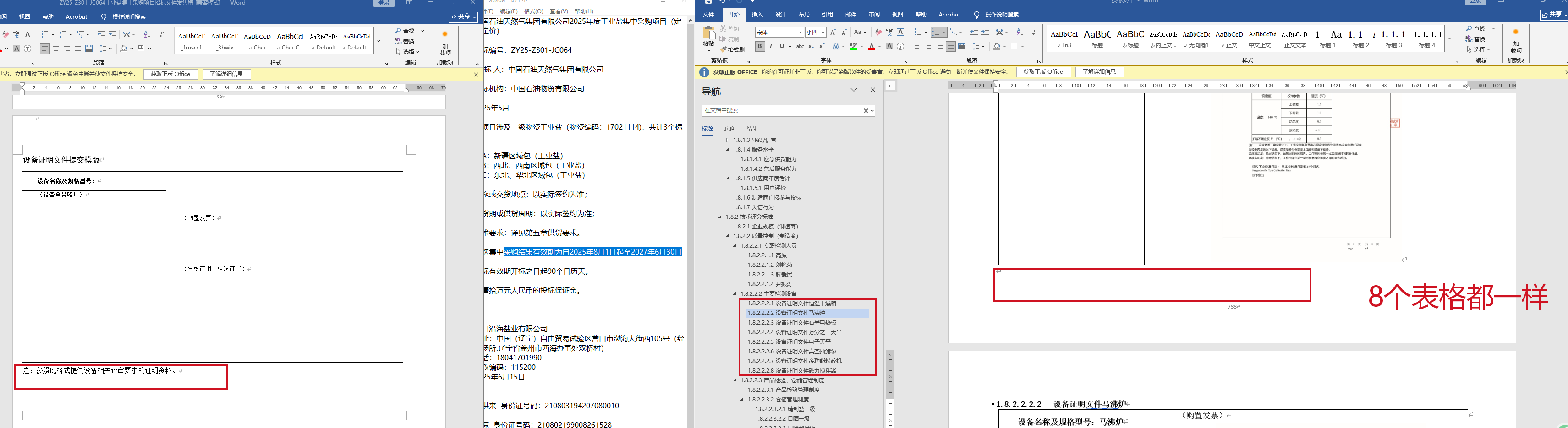
Task: Click 获取正版 Office button in left Word window
Action: [x=170, y=74]
